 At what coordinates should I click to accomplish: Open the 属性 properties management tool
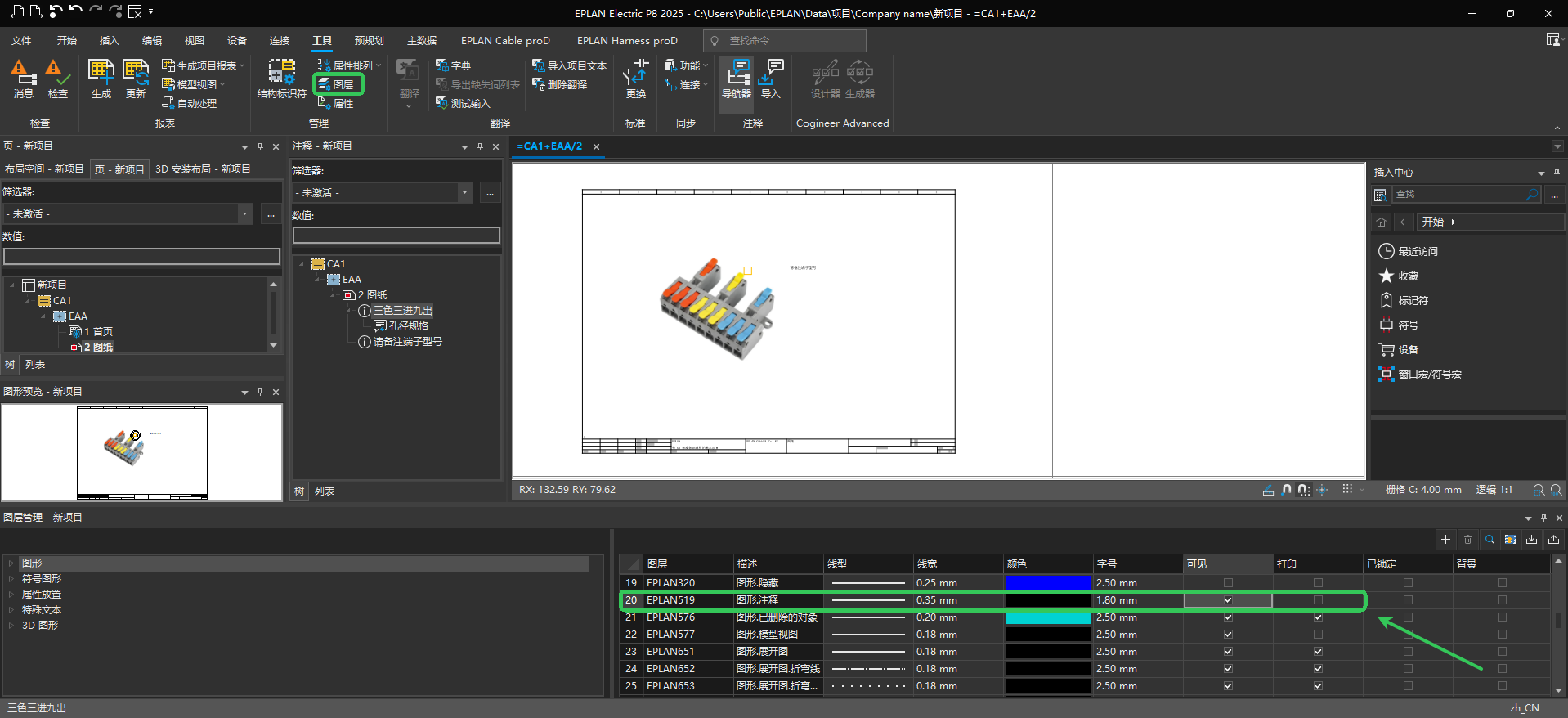click(336, 103)
